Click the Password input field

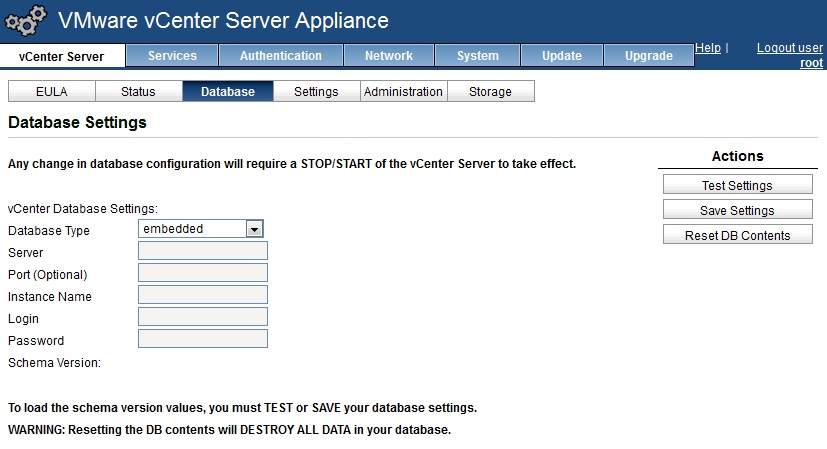click(x=203, y=339)
